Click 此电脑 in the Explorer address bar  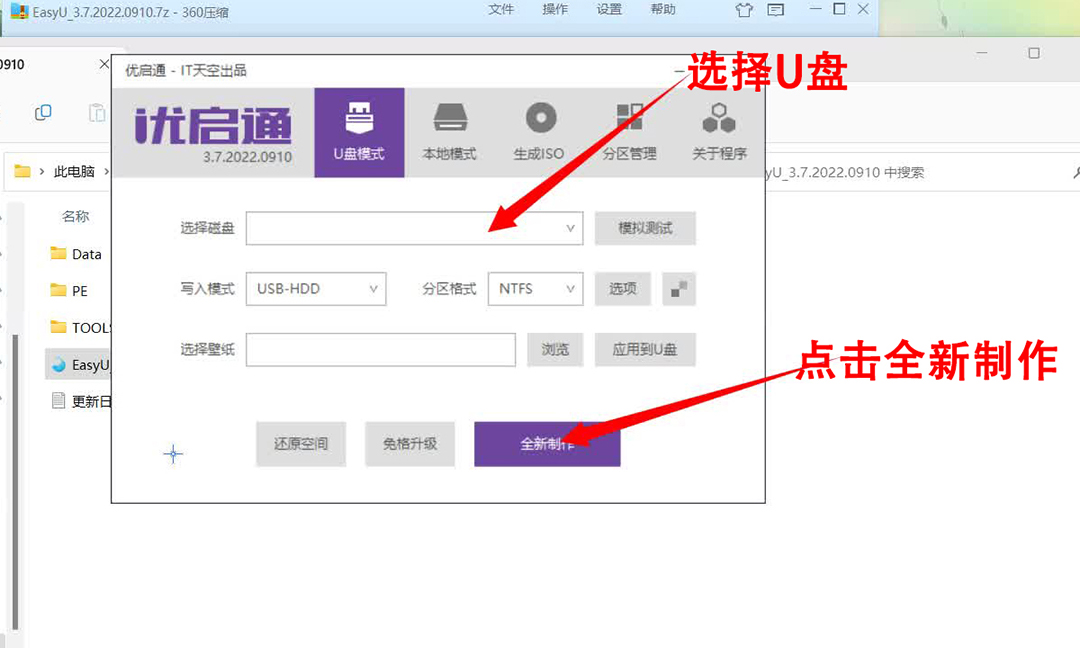tap(74, 171)
